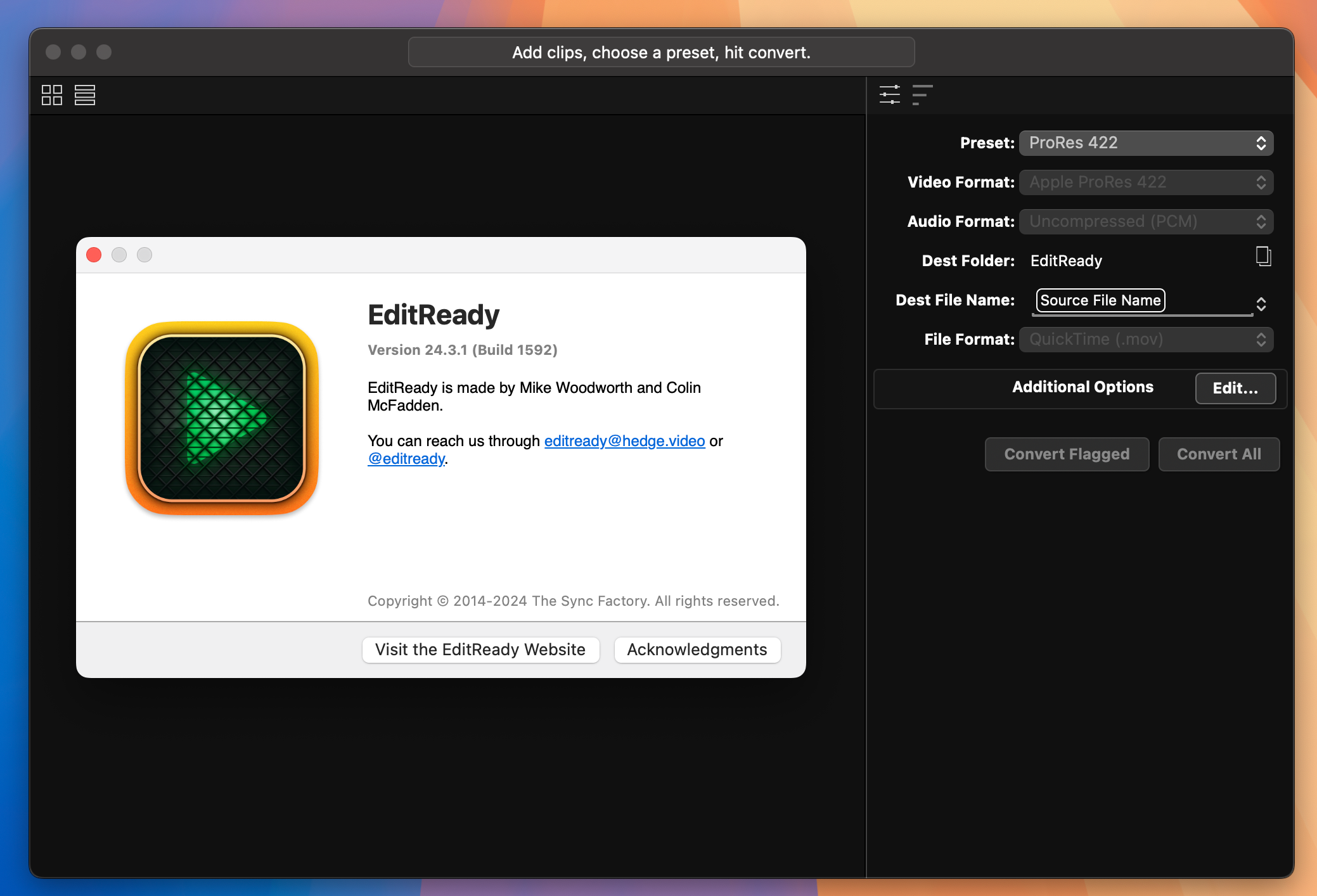The image size is (1317, 896).
Task: Open the File Format QuickTime dropdown
Action: click(1146, 340)
